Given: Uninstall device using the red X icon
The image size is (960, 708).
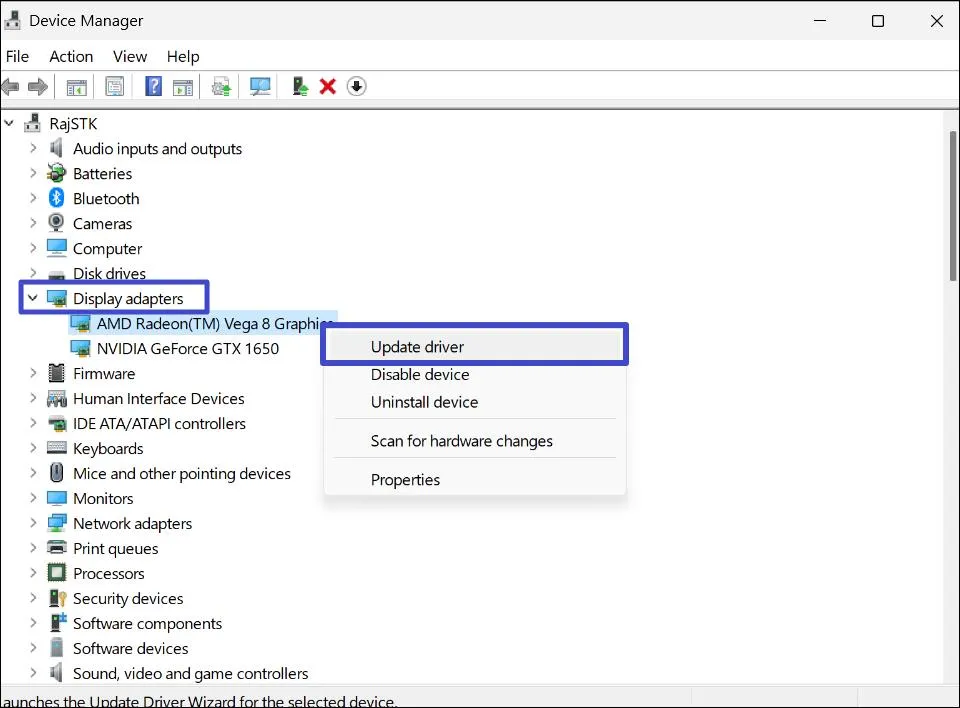Looking at the screenshot, I should tap(328, 86).
